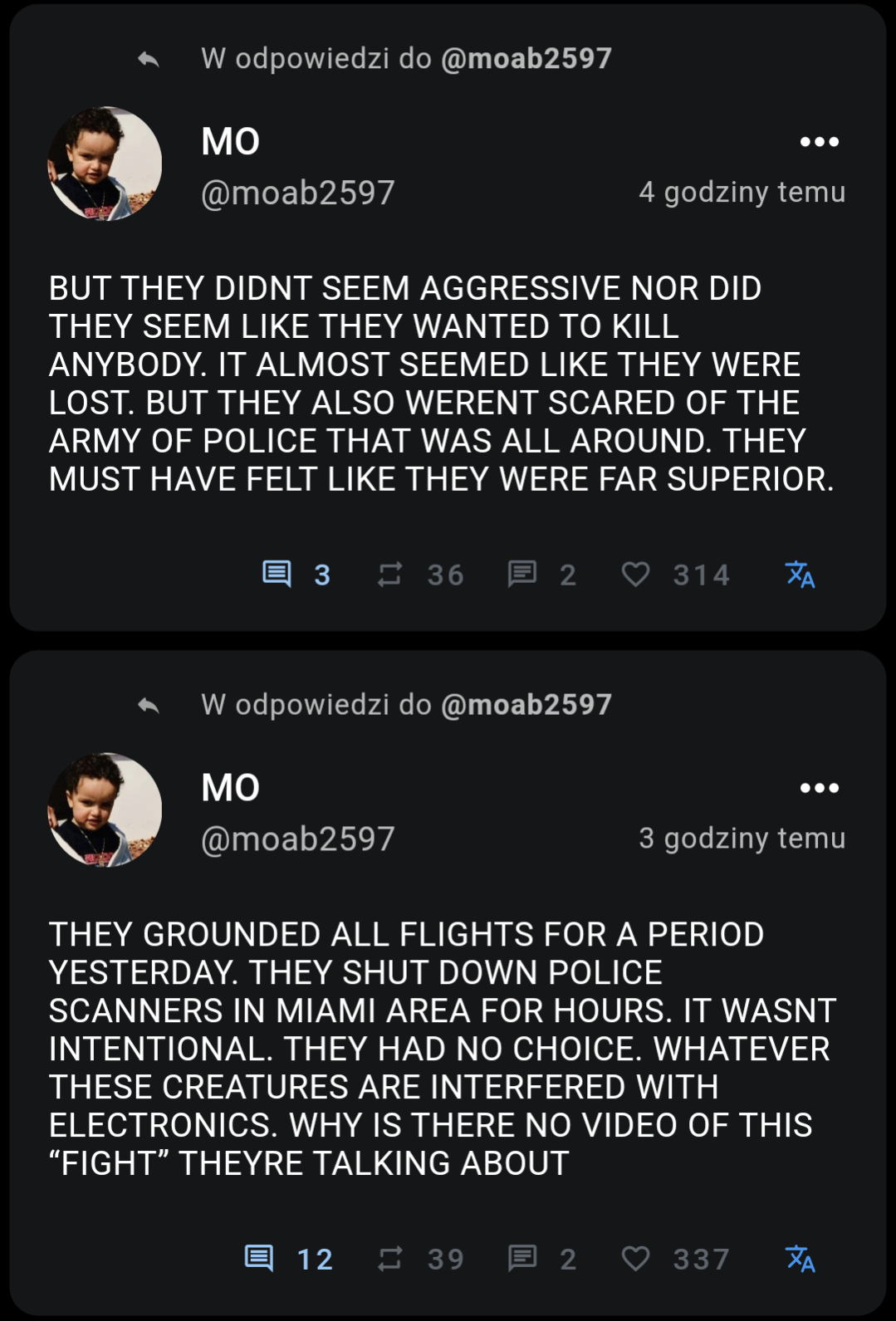Open the replies thread on second tweet
The height and width of the screenshot is (1321, 896).
260,1258
